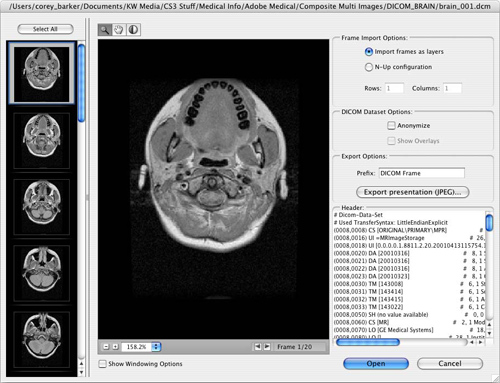Screen dimensions: 500x383
Task: Click the Prefix field with DICOM Frame
Action: point(422,173)
